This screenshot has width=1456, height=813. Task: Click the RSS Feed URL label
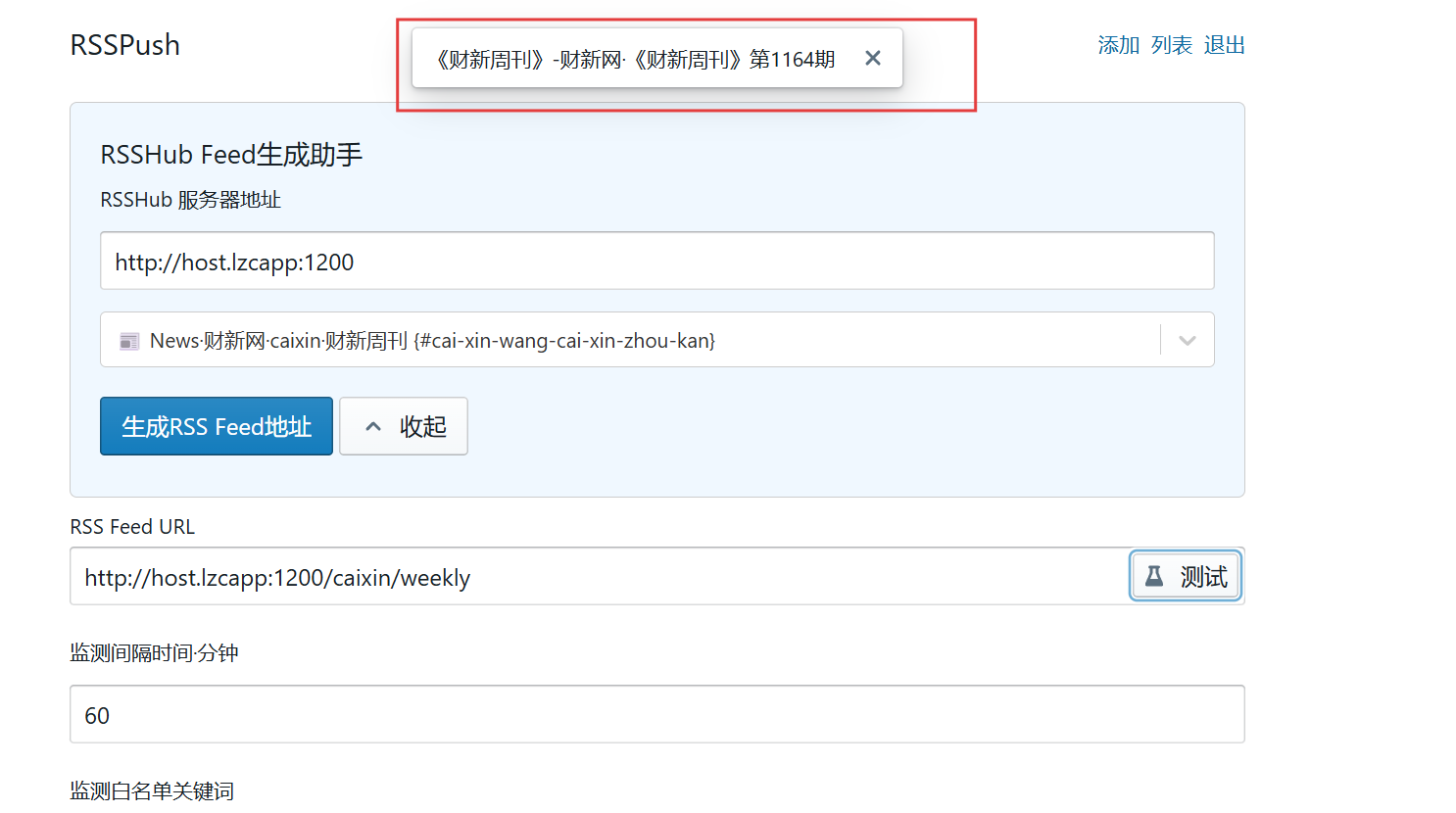click(x=132, y=527)
